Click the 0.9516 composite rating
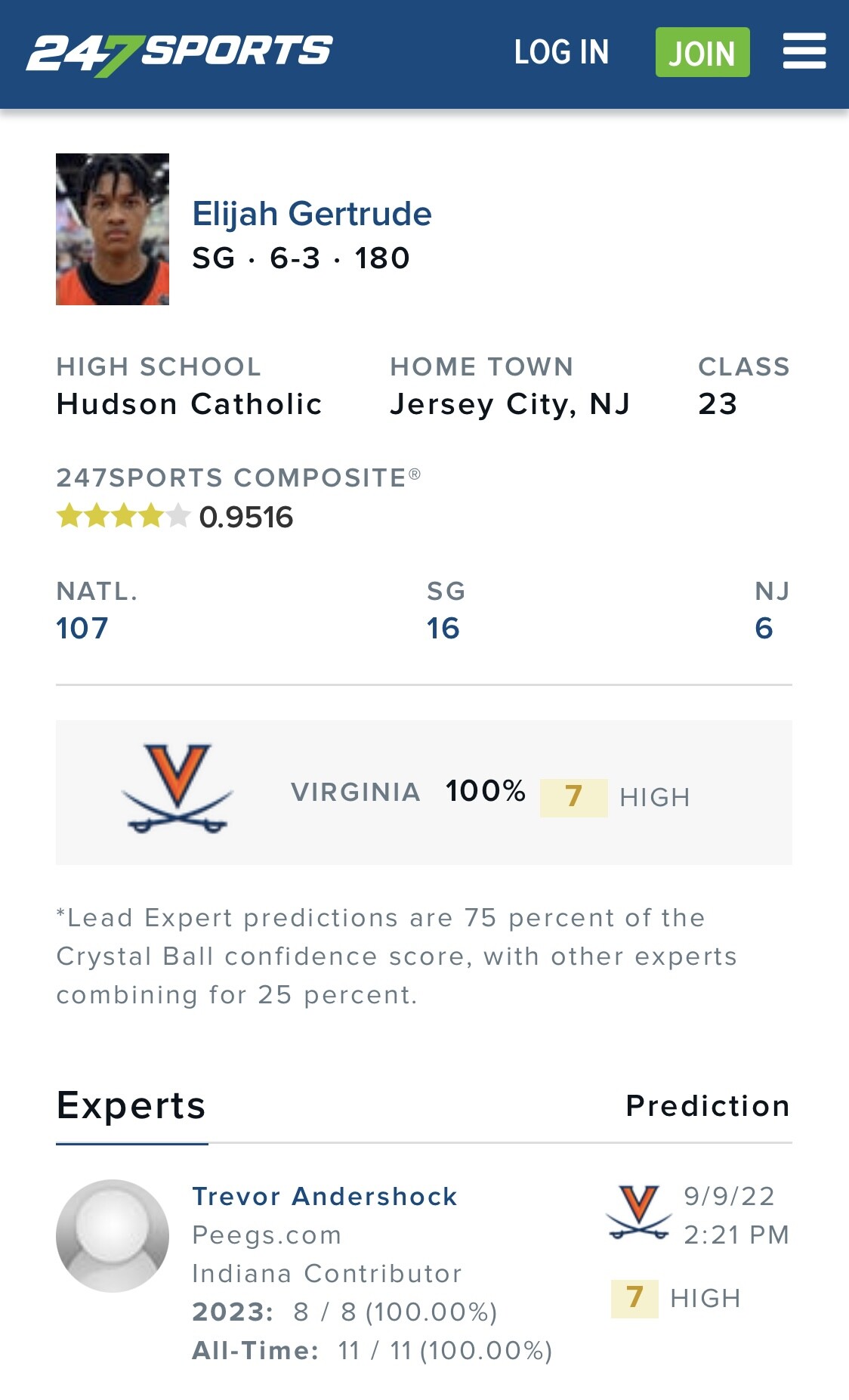849x1400 pixels. click(x=246, y=518)
